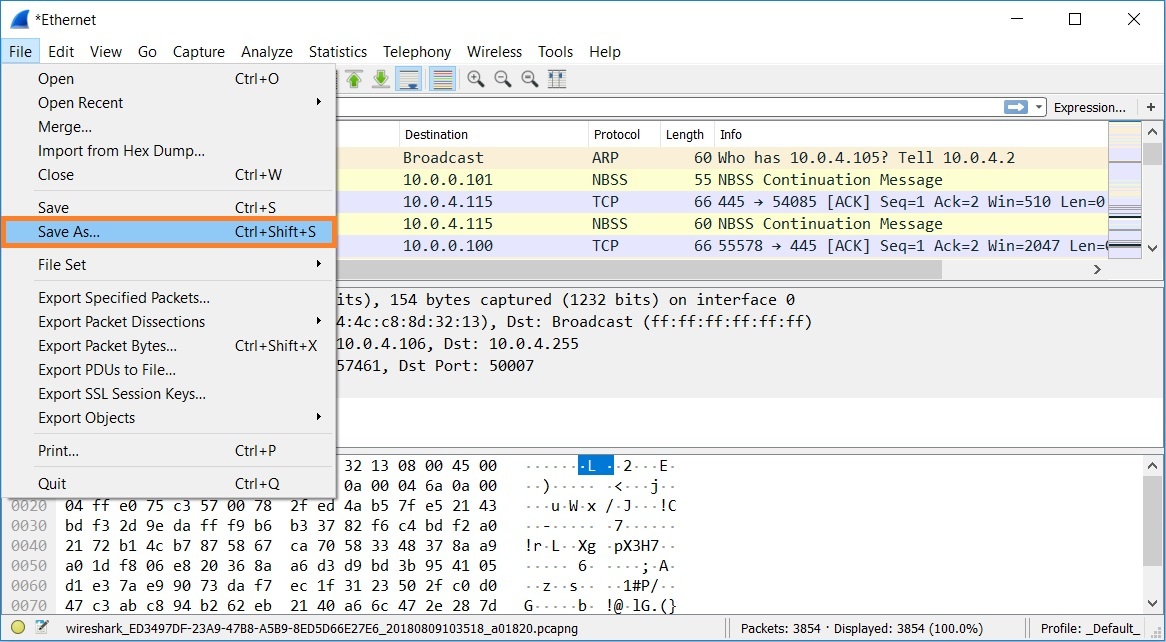Open the Statistics menu
Image resolution: width=1166 pixels, height=642 pixels.
[337, 51]
